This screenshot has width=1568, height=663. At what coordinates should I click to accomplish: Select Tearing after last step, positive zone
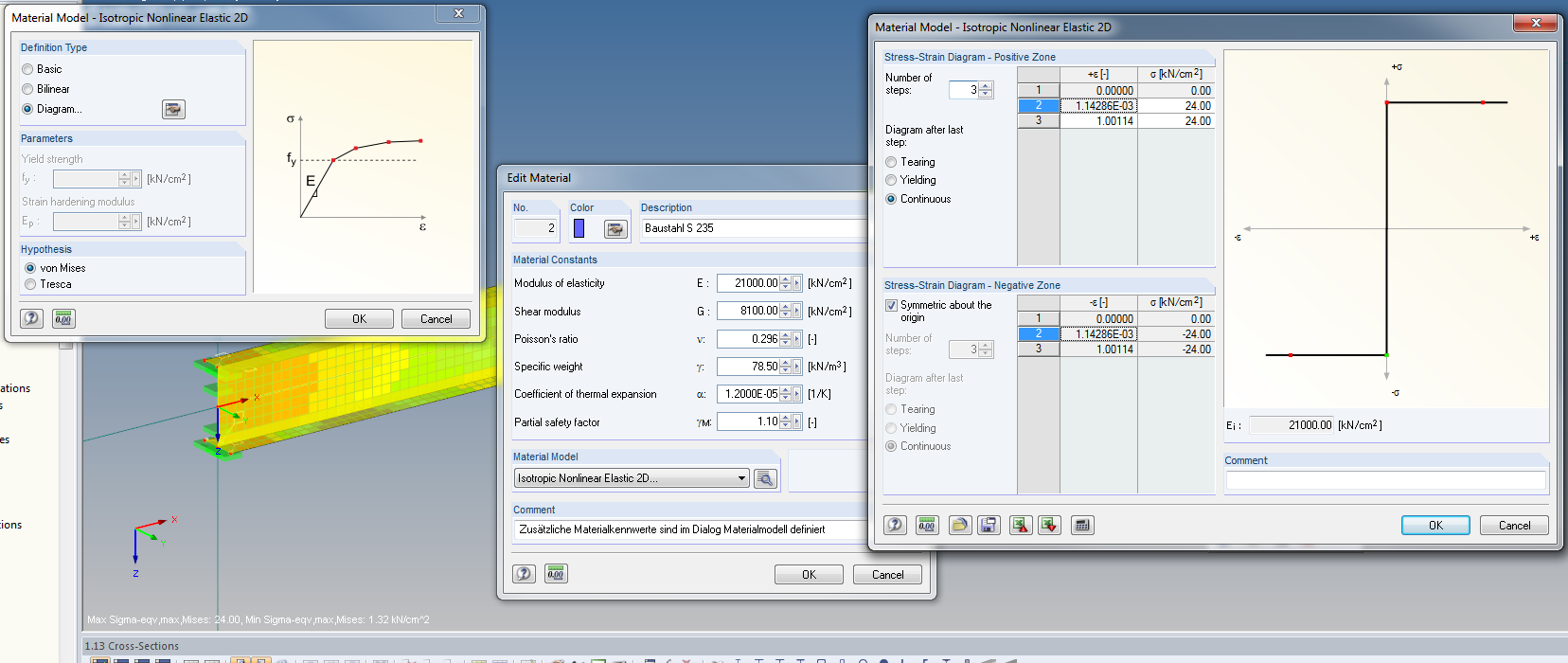[891, 162]
